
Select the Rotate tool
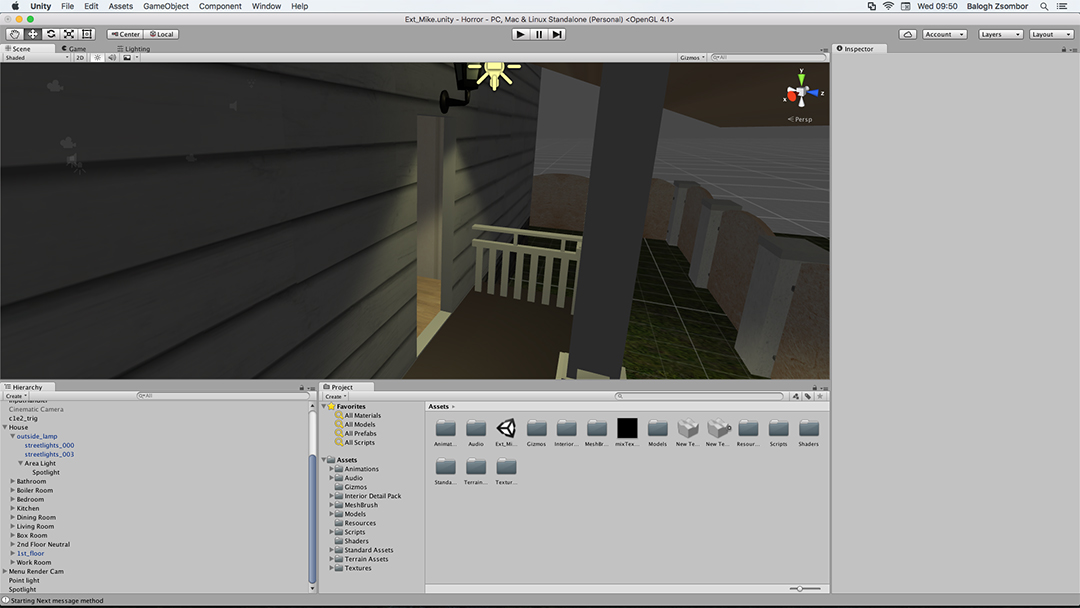click(51, 34)
